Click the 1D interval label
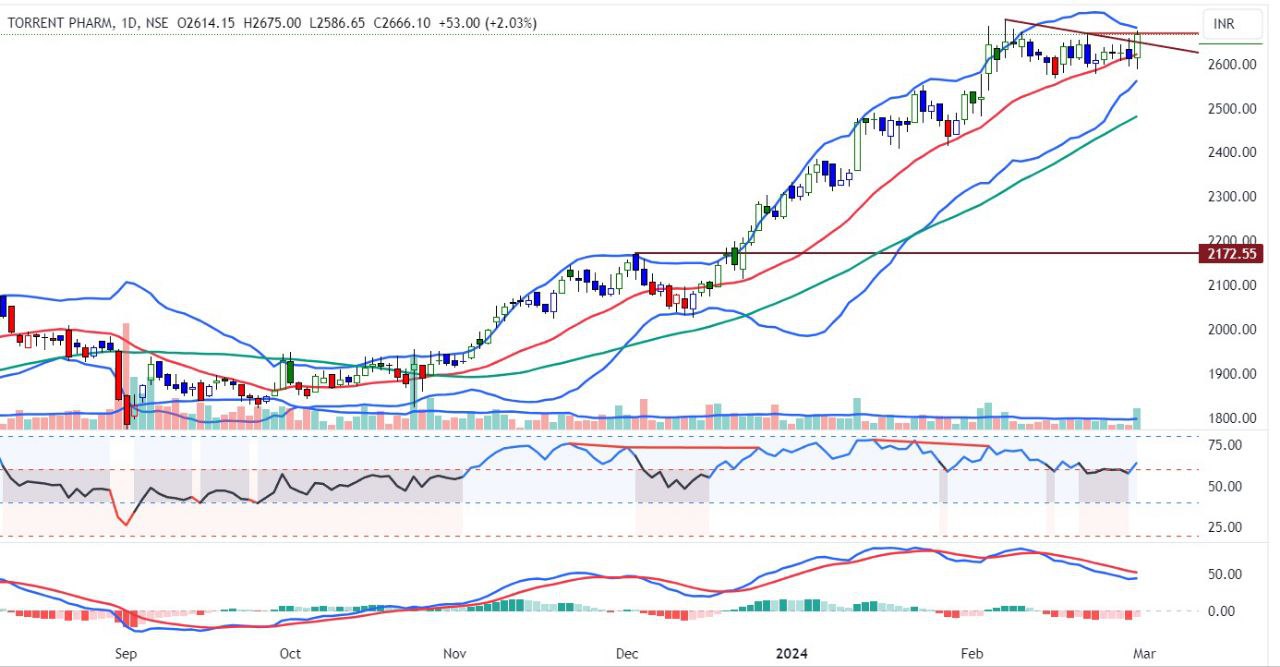This screenshot has width=1280, height=667. (x=128, y=22)
